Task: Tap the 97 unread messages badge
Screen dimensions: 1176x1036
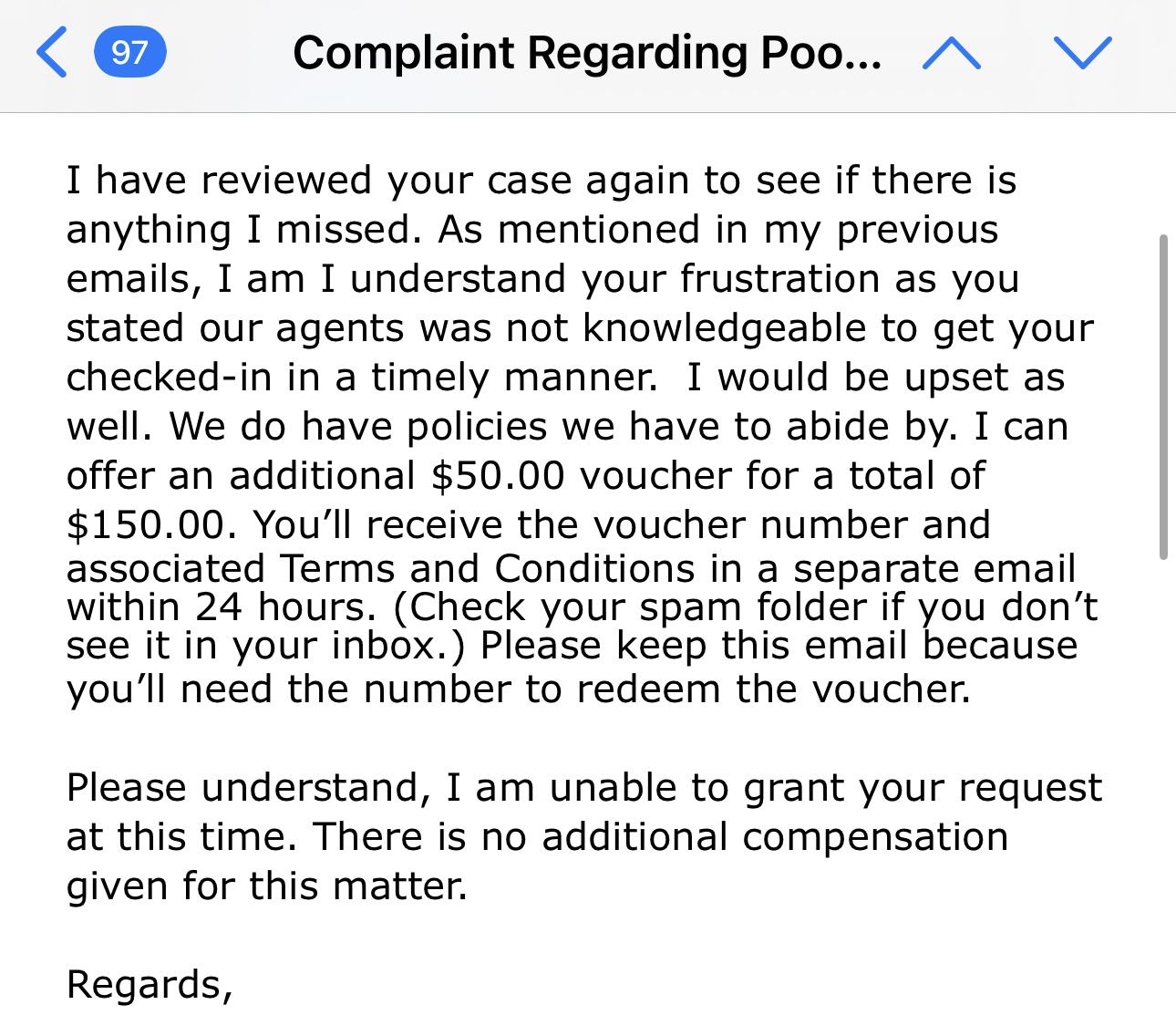Action: (x=129, y=53)
